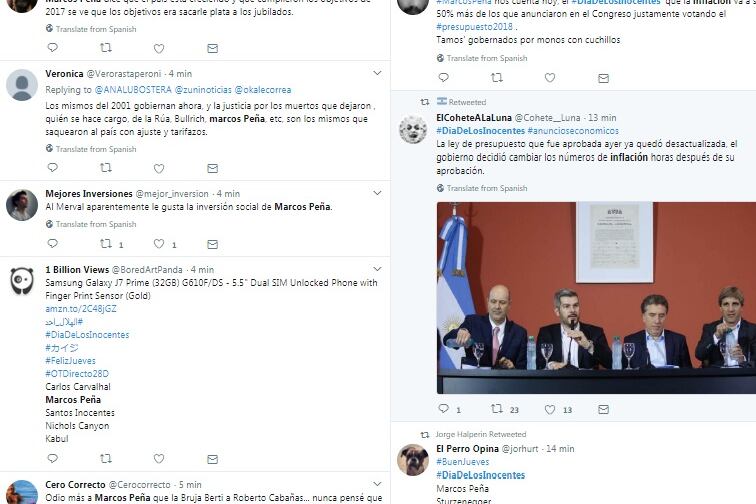Open the @ANALUBOSTERA mention in Veronica's reply
The height and width of the screenshot is (504, 756).
coord(133,90)
